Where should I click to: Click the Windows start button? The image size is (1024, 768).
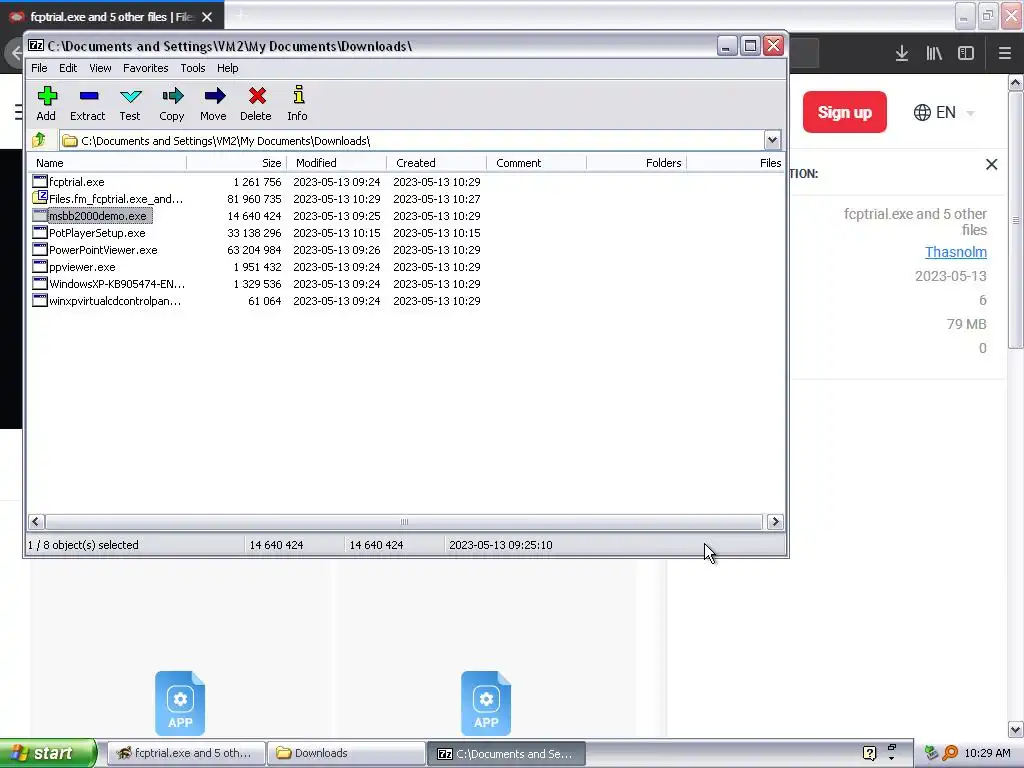tap(47, 753)
